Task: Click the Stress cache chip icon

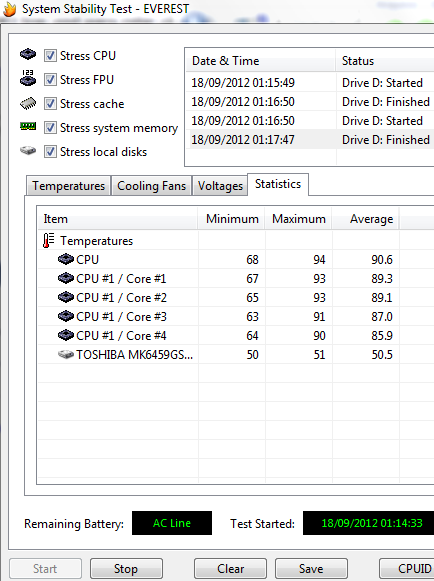Action: click(28, 103)
